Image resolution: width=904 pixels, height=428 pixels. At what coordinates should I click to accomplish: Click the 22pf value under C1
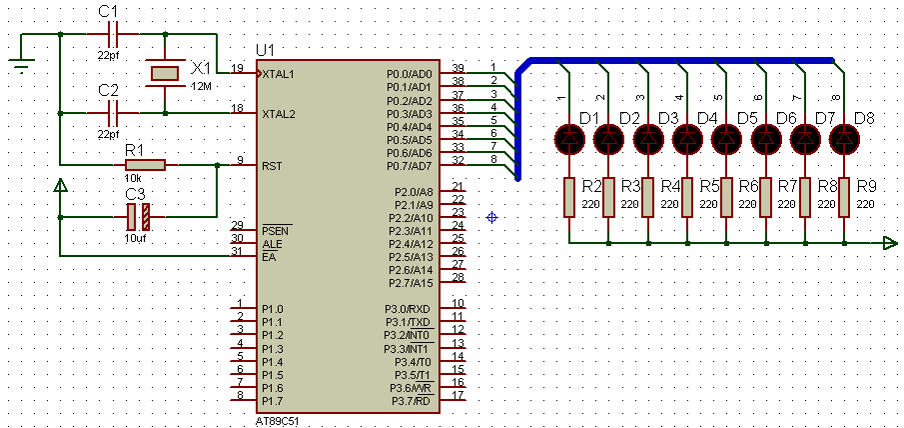click(x=108, y=57)
